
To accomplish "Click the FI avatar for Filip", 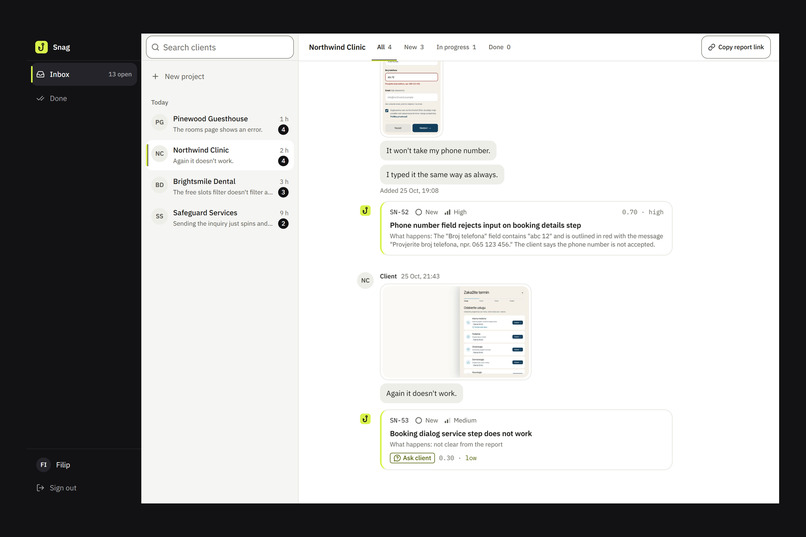I will (43, 465).
